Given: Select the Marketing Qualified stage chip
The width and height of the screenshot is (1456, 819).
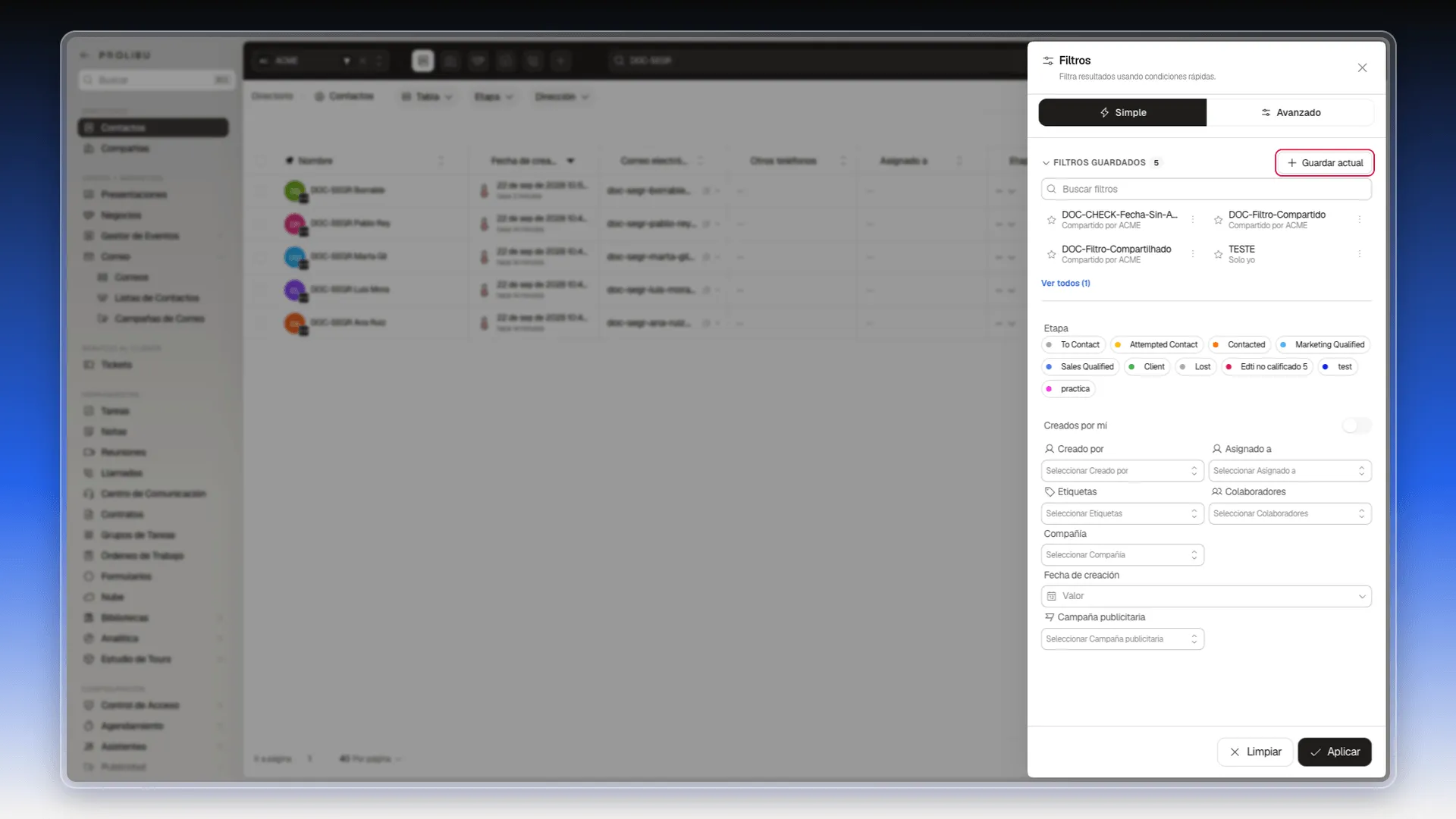Looking at the screenshot, I should (1323, 345).
